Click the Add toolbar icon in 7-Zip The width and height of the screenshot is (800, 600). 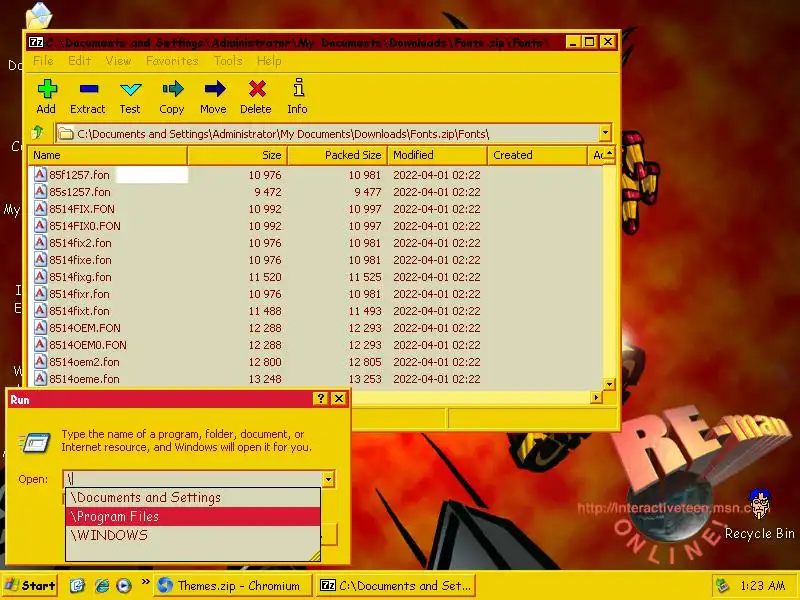tap(47, 89)
